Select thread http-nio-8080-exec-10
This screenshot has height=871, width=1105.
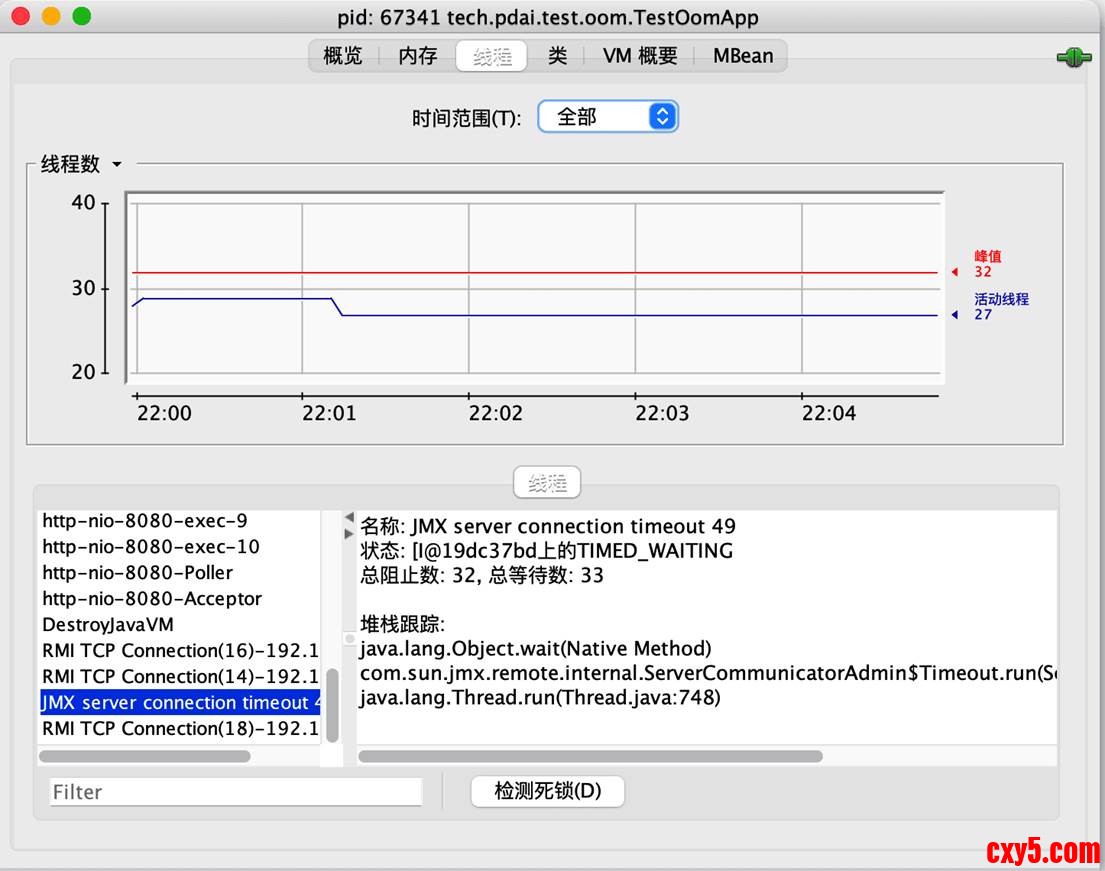point(180,547)
